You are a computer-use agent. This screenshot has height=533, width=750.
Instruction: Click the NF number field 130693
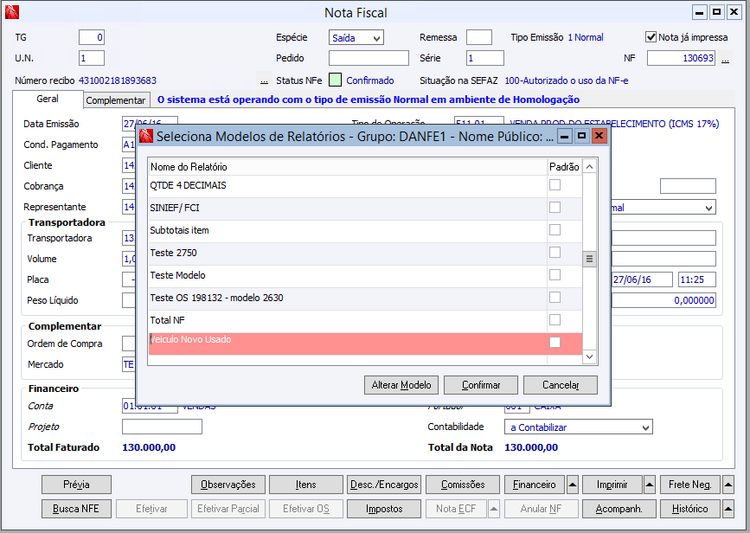click(x=681, y=58)
